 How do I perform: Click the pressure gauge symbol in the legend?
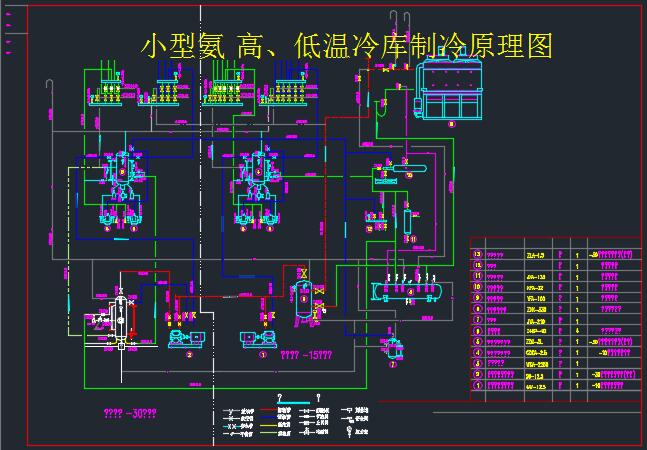(349, 432)
